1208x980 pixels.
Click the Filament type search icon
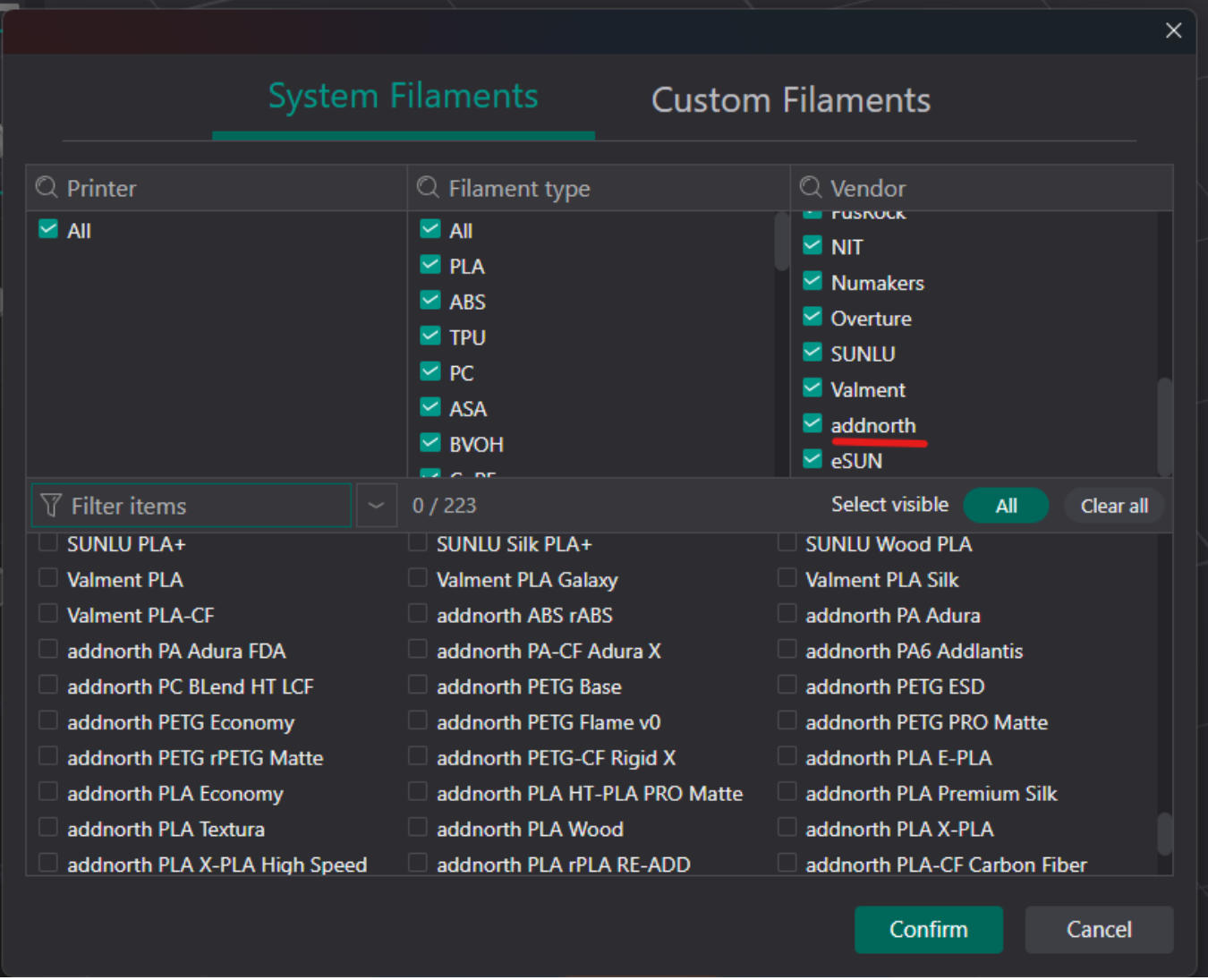429,187
